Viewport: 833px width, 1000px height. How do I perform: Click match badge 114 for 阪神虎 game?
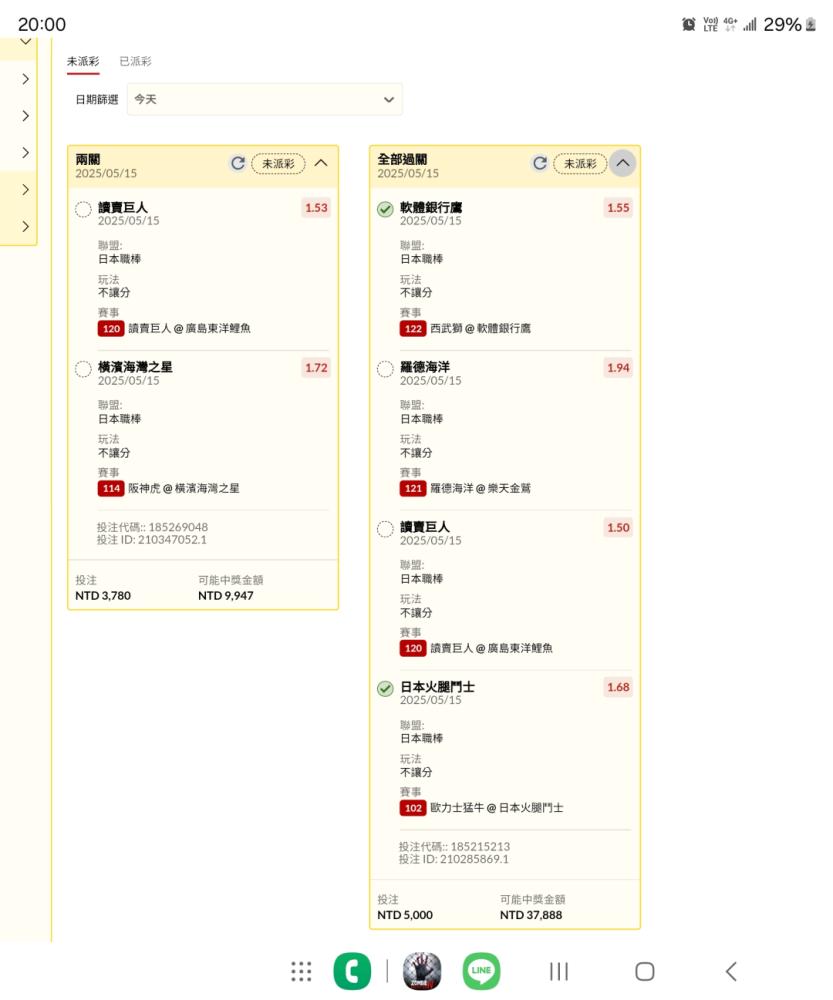(x=111, y=488)
